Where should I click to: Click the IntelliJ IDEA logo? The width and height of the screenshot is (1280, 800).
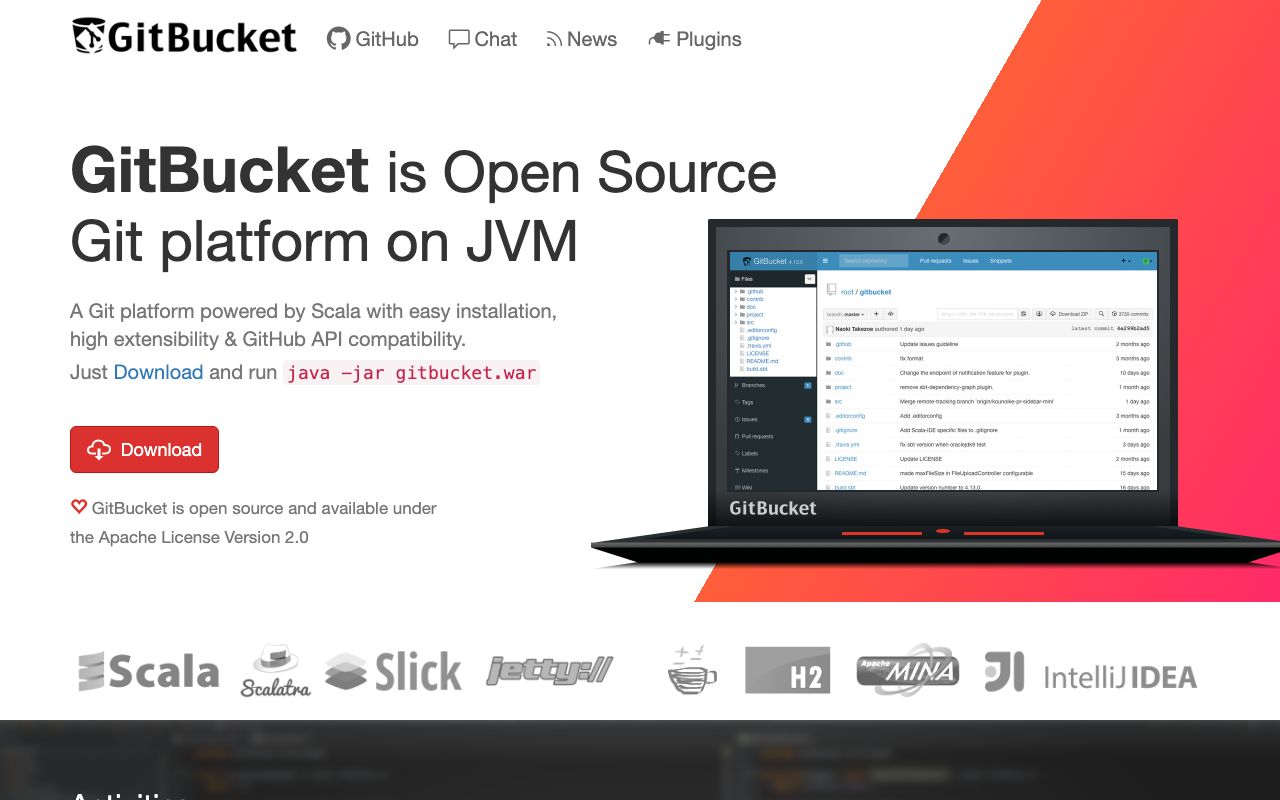[1090, 672]
